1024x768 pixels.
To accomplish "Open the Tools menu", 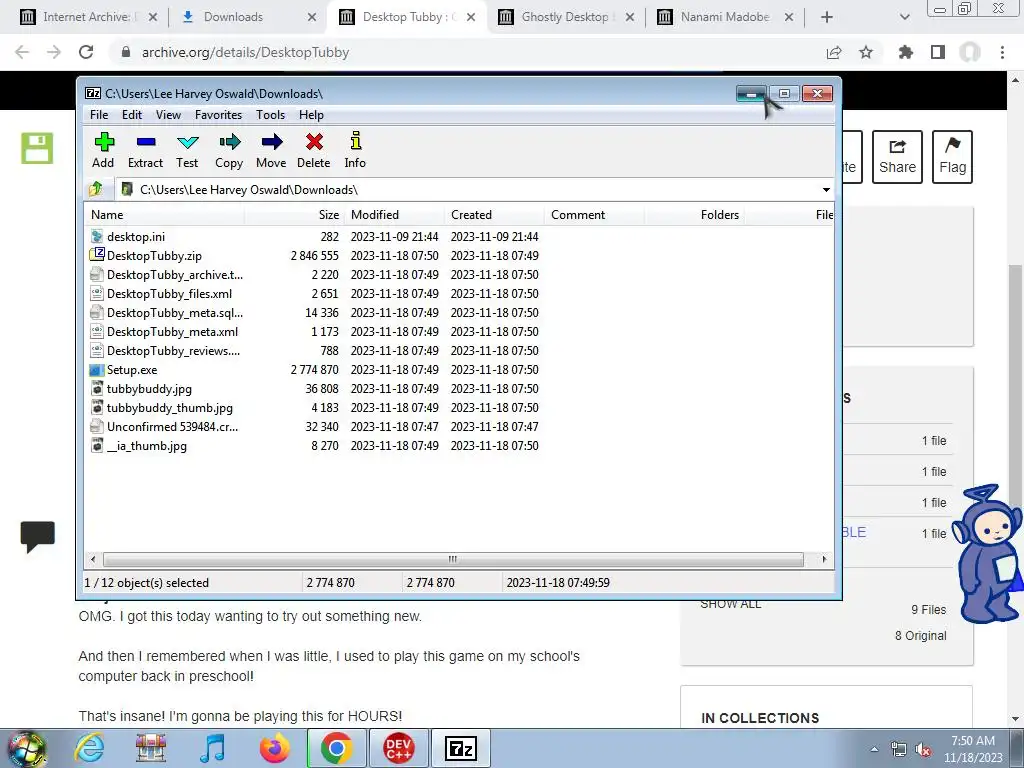I will pos(270,115).
